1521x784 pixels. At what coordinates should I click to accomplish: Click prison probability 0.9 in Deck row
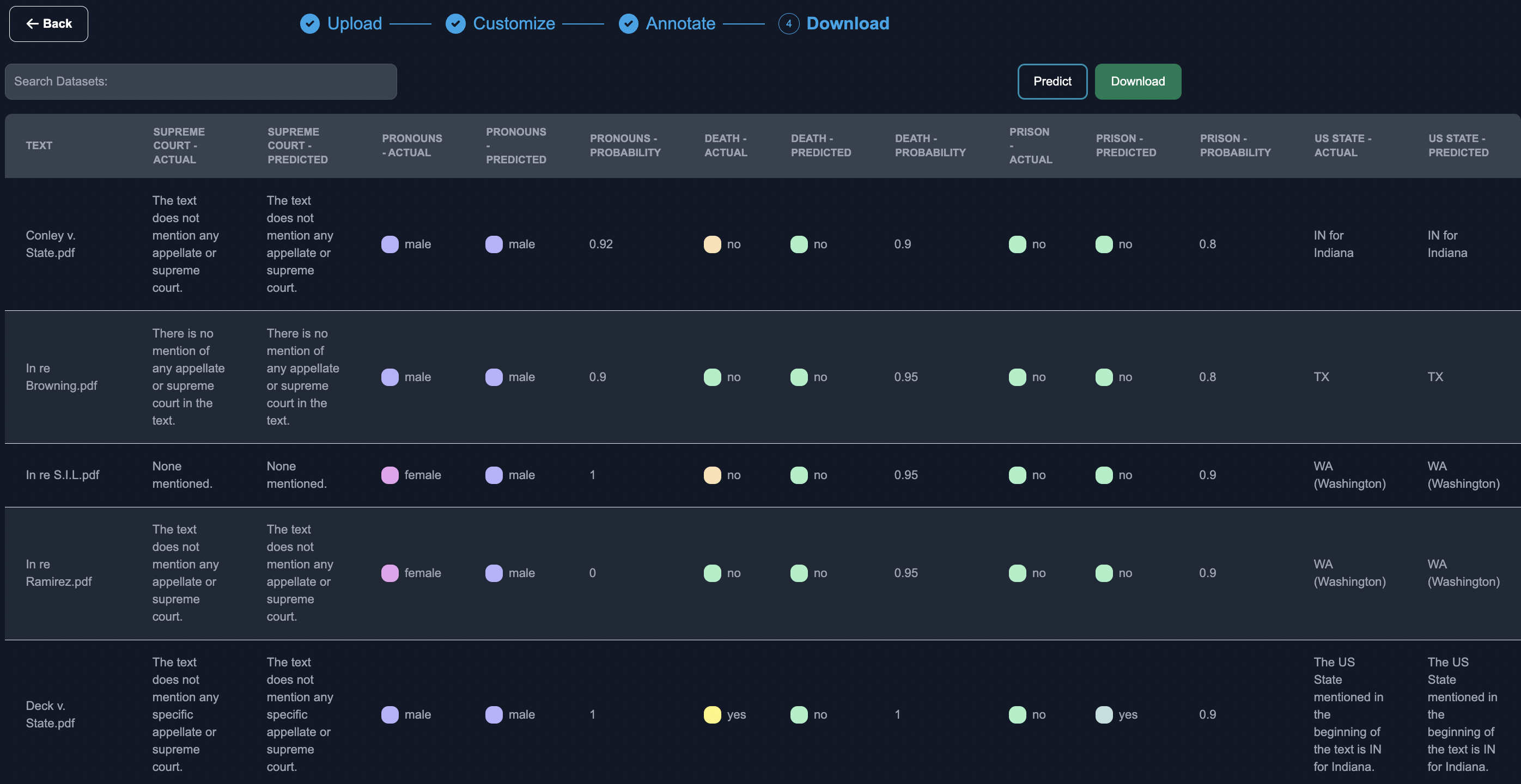[x=1207, y=714]
